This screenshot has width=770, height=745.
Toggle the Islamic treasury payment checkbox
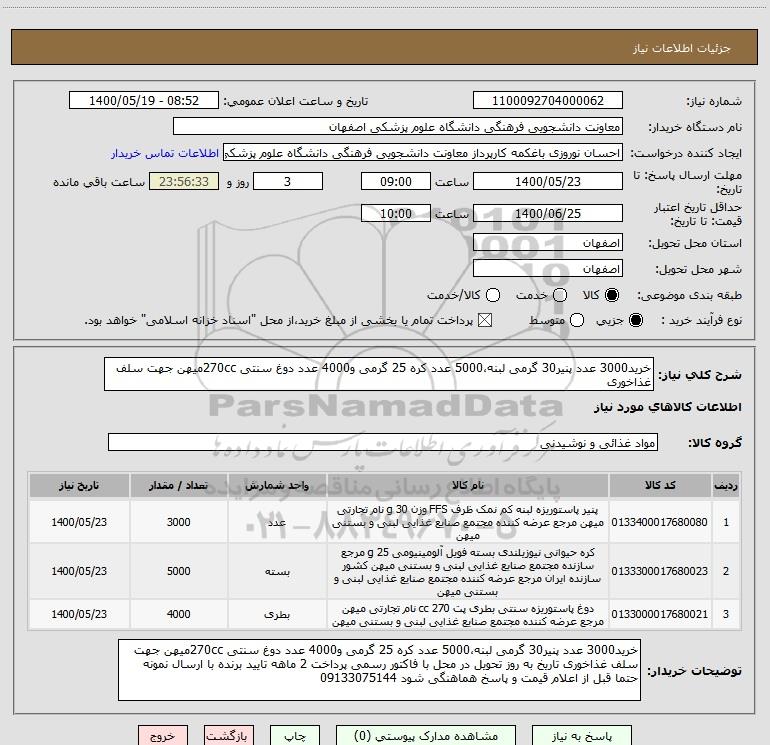tap(485, 320)
